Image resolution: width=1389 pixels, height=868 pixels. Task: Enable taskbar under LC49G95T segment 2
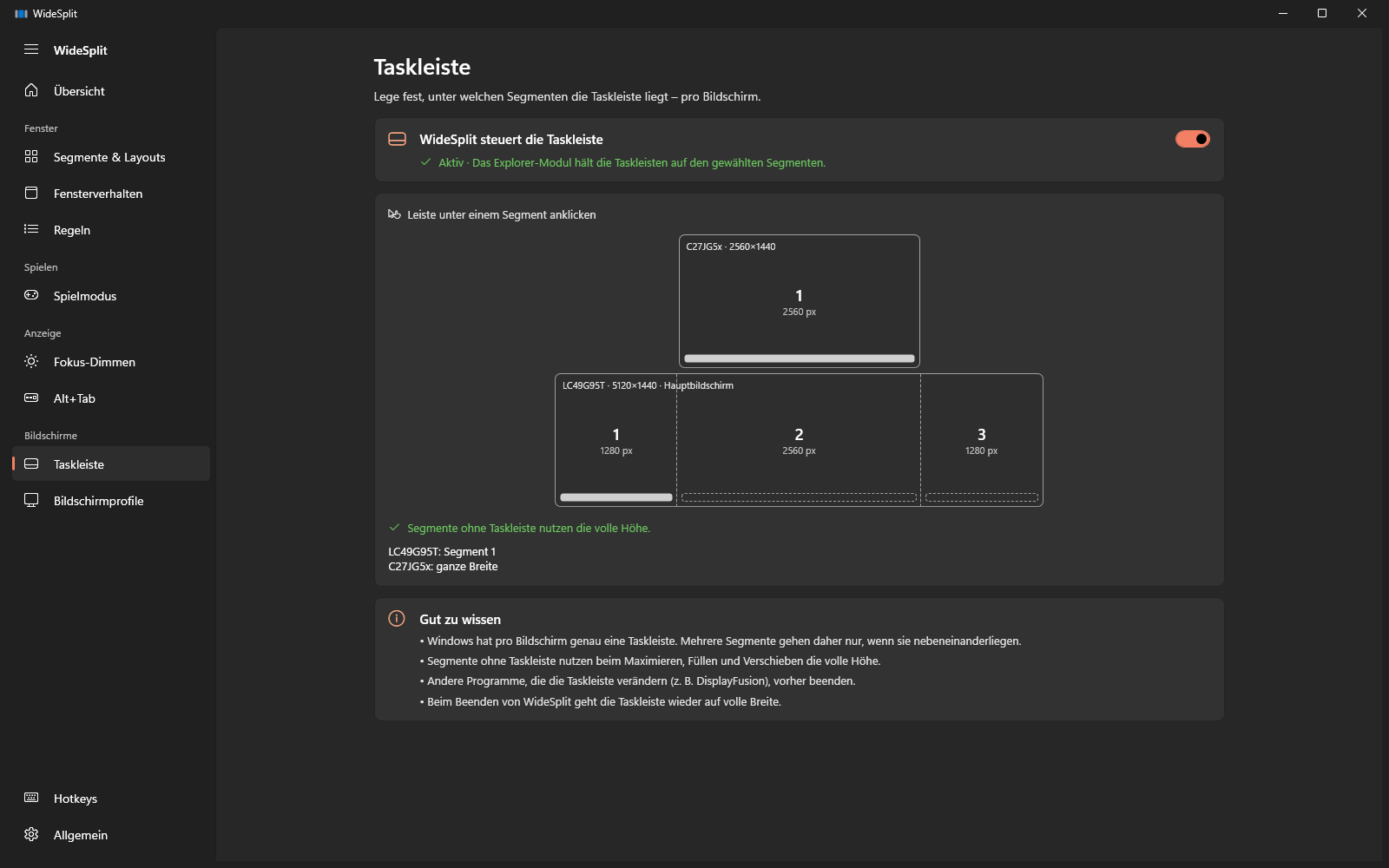point(799,497)
